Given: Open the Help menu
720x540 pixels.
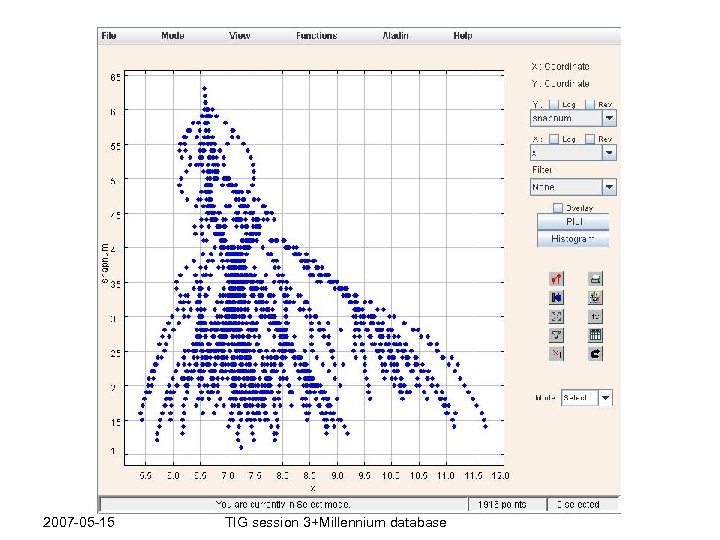Looking at the screenshot, I should pyautogui.click(x=463, y=35).
